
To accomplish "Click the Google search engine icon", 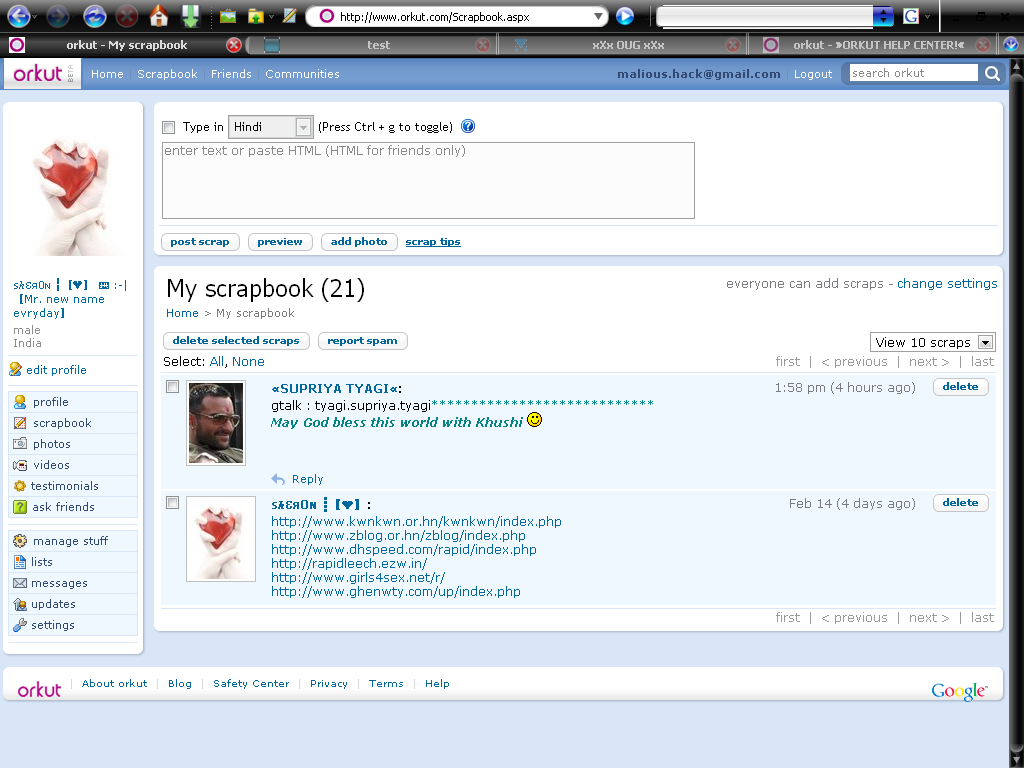I will click(x=911, y=16).
